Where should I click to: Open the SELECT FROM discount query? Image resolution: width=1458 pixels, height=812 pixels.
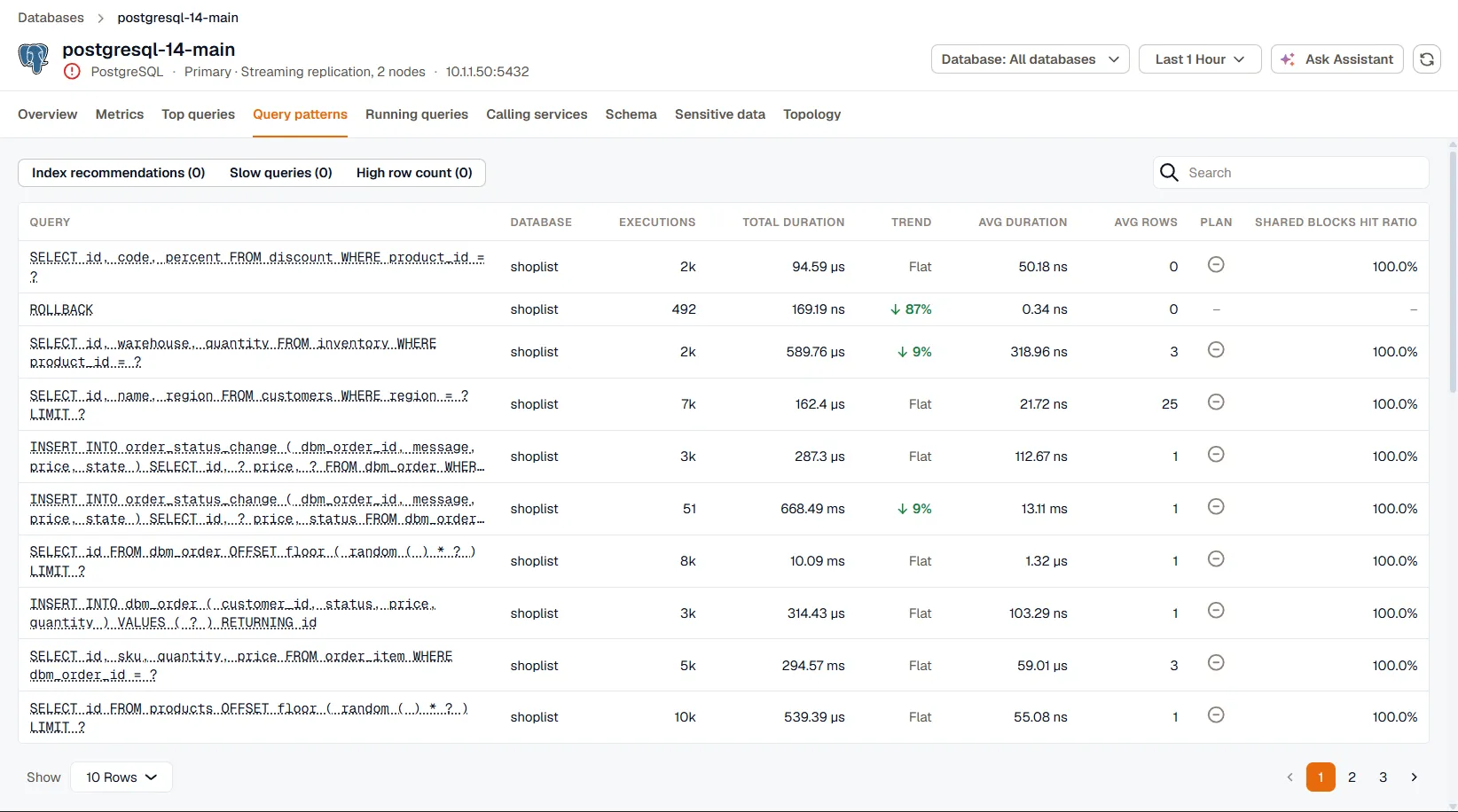point(257,267)
